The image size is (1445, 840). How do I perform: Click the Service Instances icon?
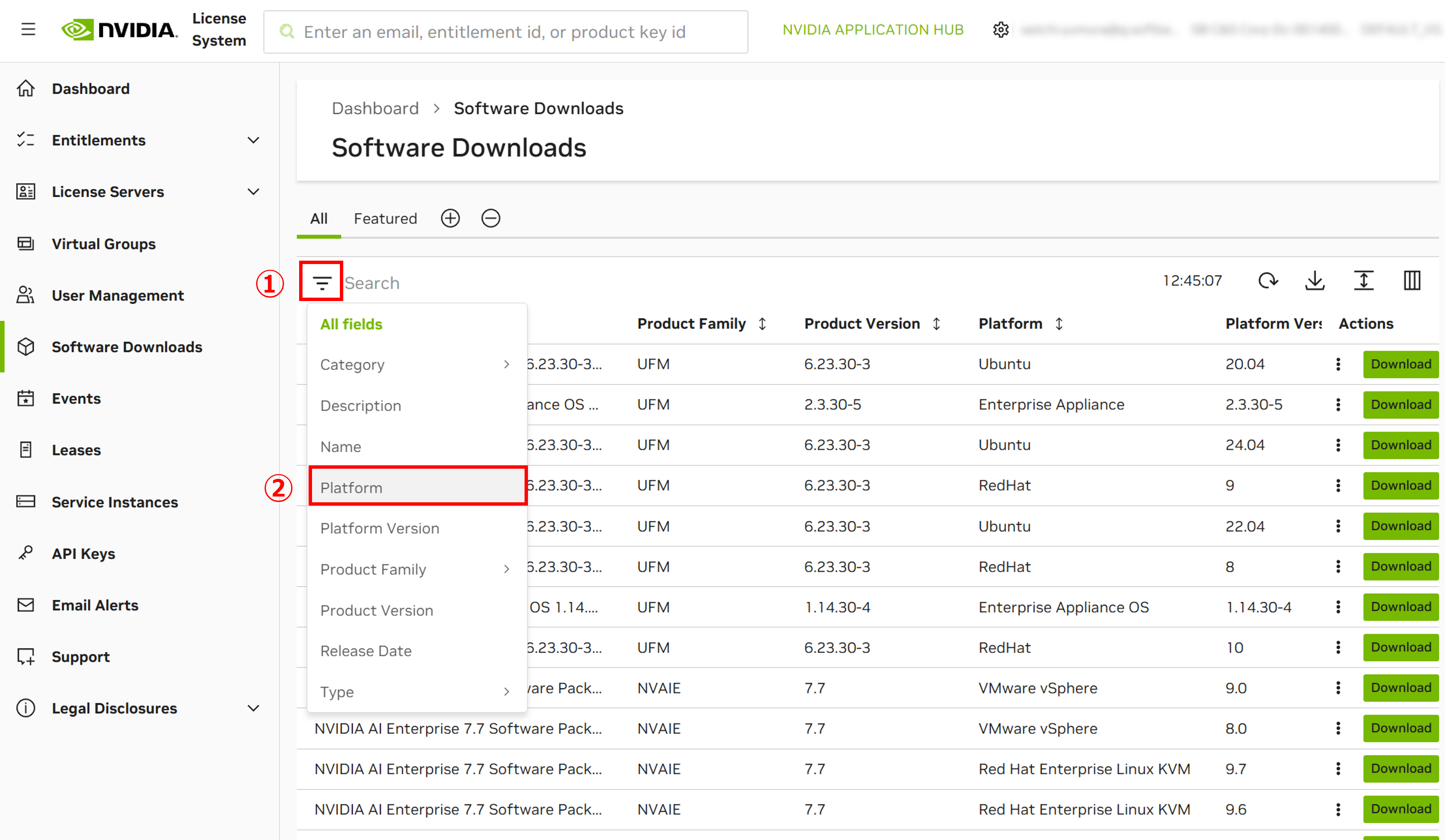pos(26,502)
